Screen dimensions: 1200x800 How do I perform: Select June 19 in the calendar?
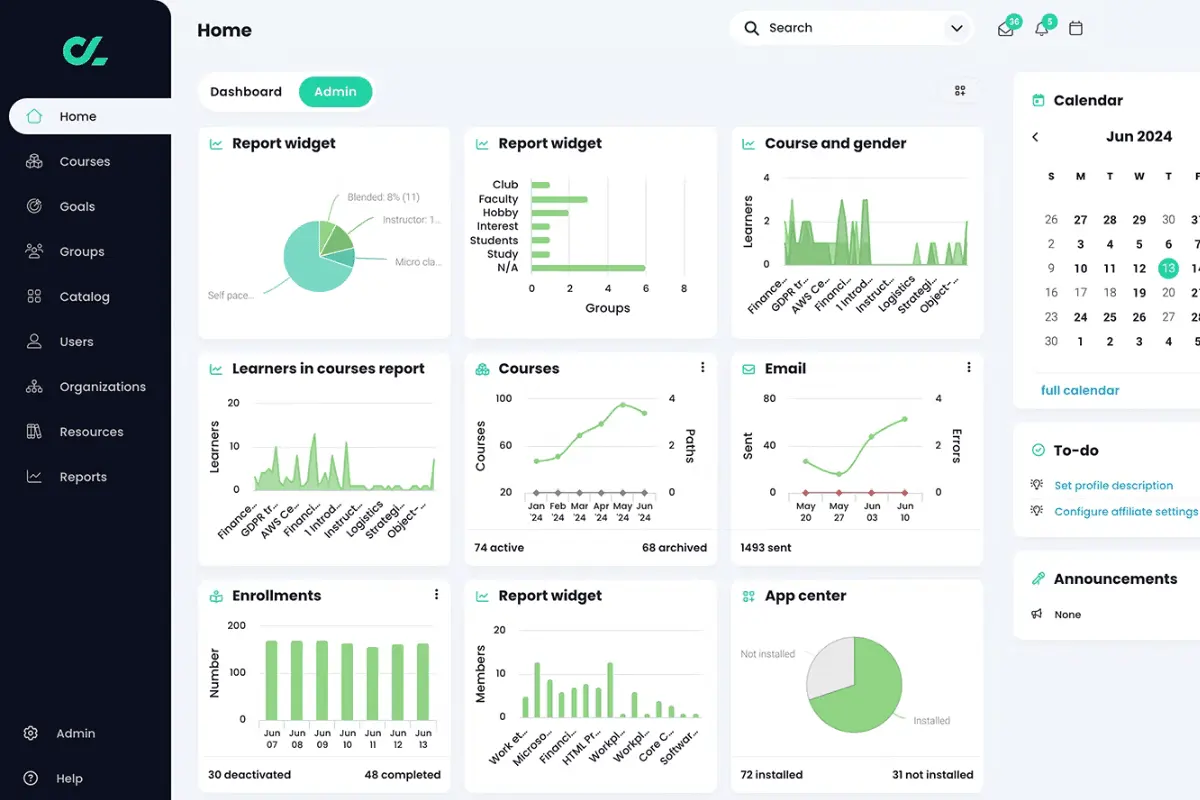coord(1139,293)
